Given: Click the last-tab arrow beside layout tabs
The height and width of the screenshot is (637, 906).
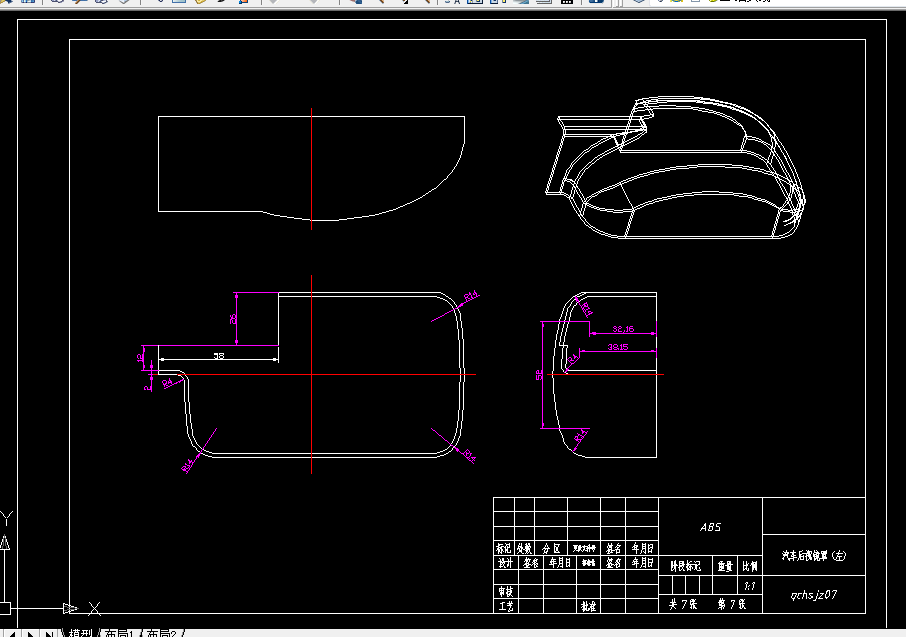Looking at the screenshot, I should tap(50, 634).
